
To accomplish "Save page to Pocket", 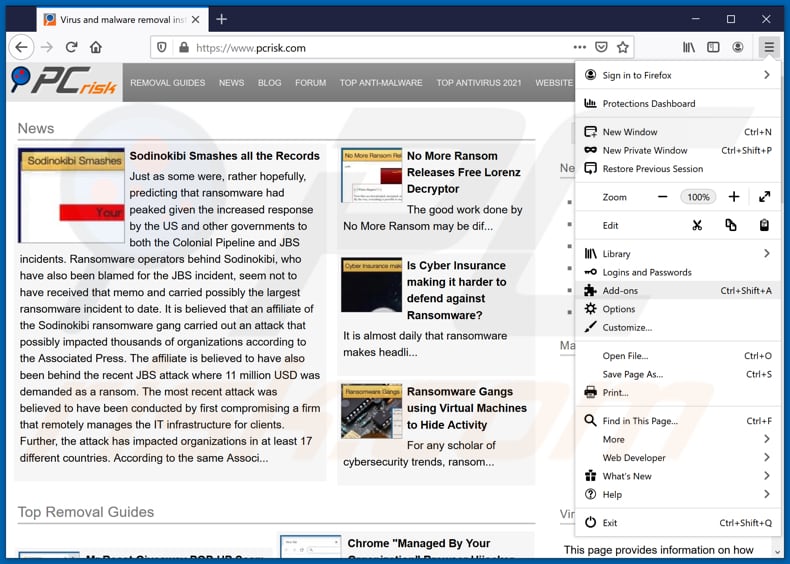I will [x=601, y=47].
